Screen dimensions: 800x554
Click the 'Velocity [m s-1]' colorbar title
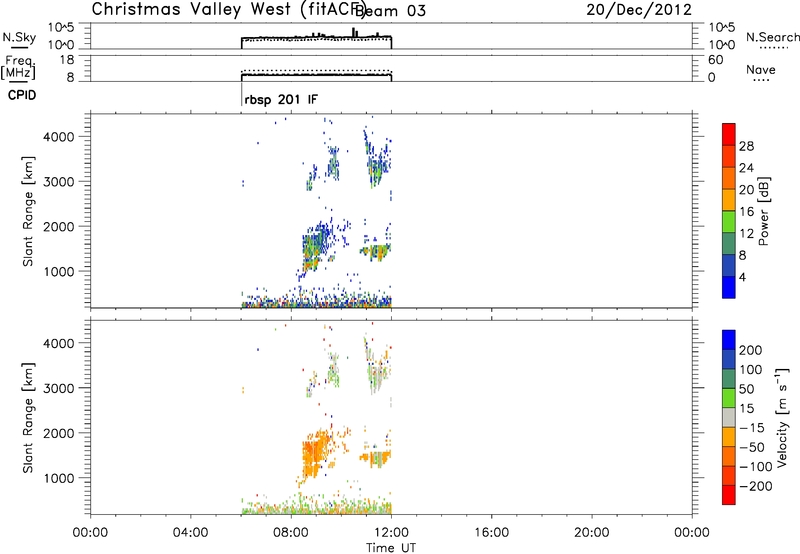coord(781,417)
